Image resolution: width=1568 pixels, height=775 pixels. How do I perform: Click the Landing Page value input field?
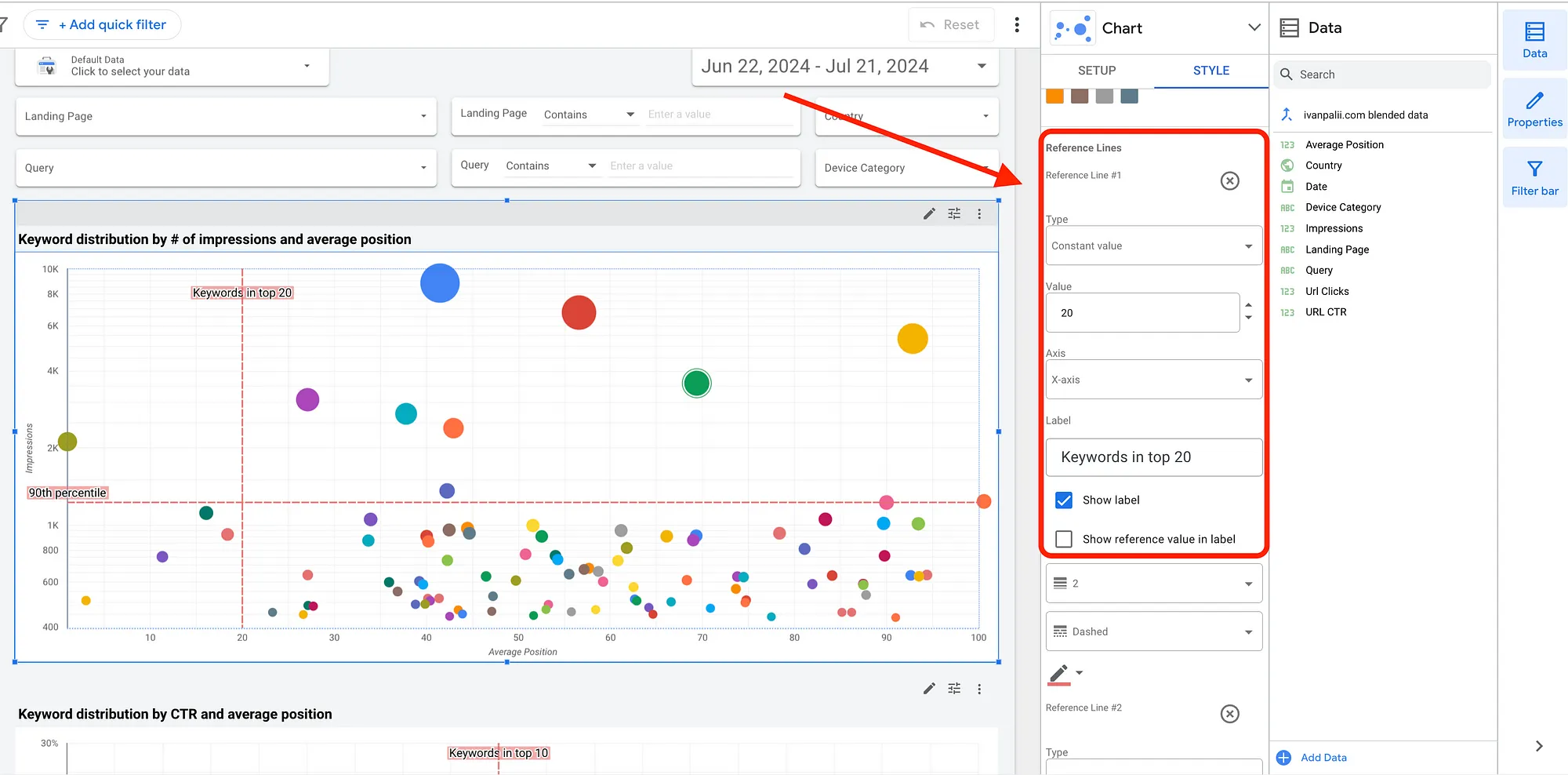point(720,115)
